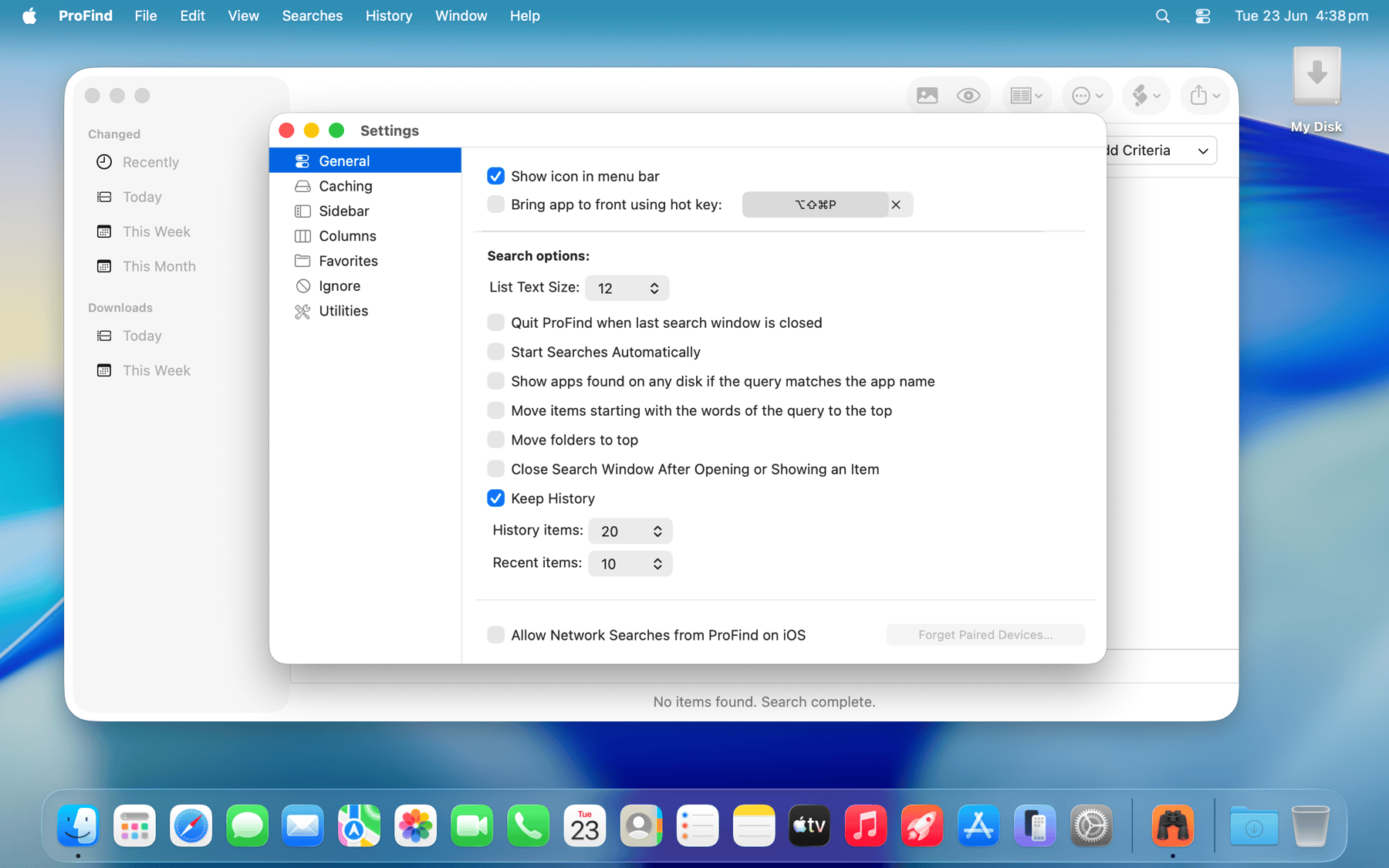Open Spotlight search in menu bar
The width and height of the screenshot is (1389, 868).
point(1162,15)
